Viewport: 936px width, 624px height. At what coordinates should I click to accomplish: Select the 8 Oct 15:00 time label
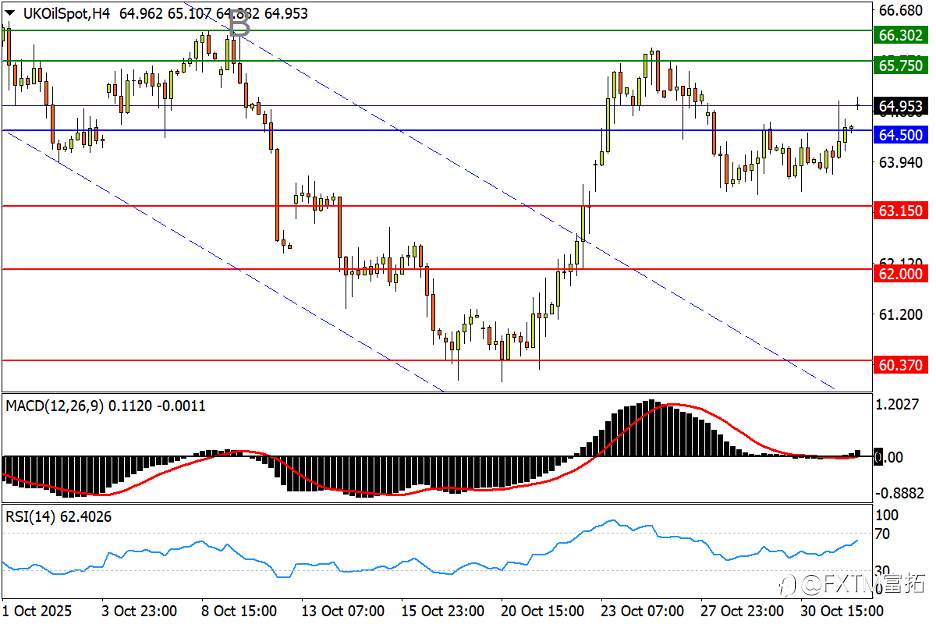pos(239,611)
